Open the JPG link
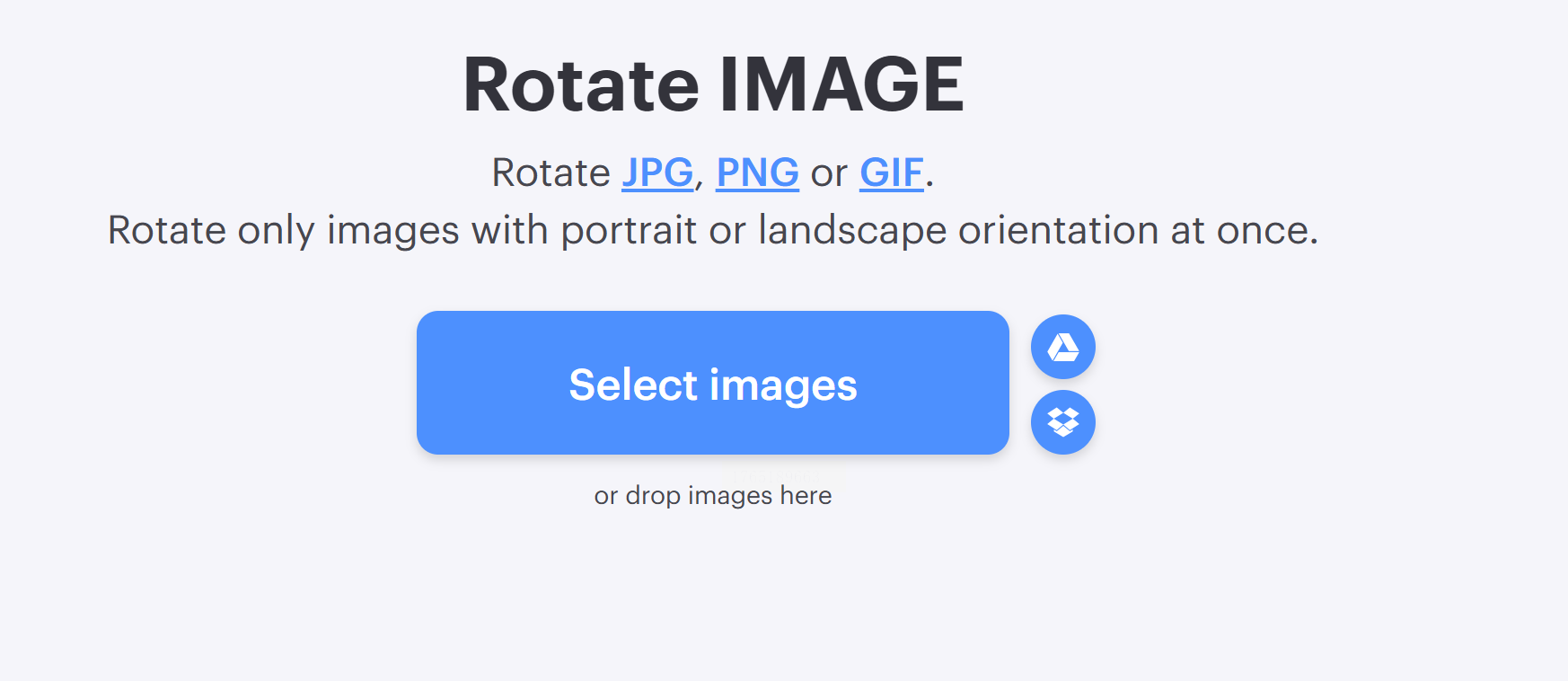The image size is (1568, 681). click(657, 172)
